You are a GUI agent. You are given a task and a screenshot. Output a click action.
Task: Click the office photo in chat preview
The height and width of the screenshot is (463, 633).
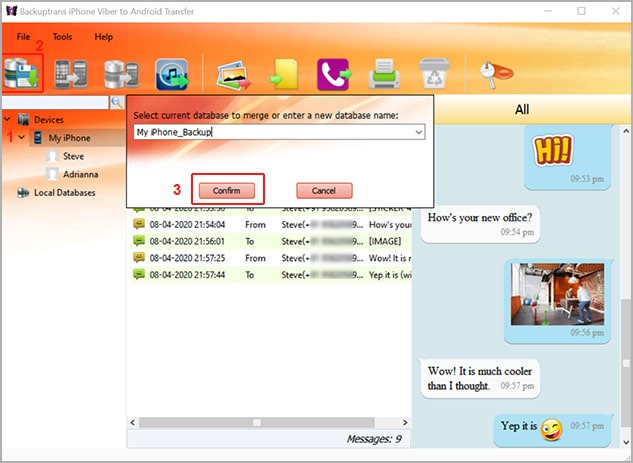pos(558,294)
